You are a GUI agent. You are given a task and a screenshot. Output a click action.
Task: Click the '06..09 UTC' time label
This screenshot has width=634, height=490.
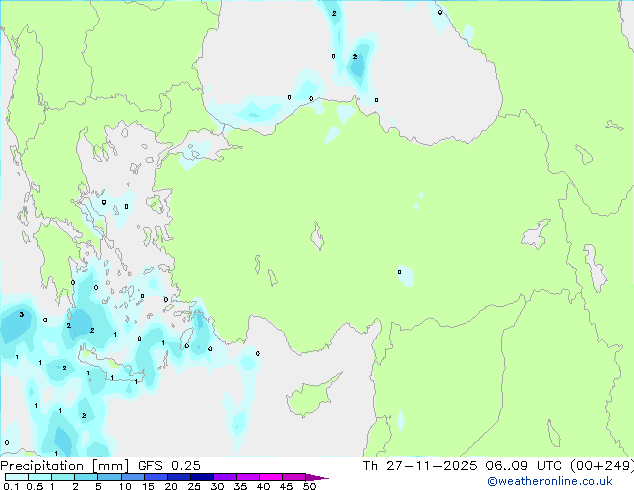click(x=524, y=466)
